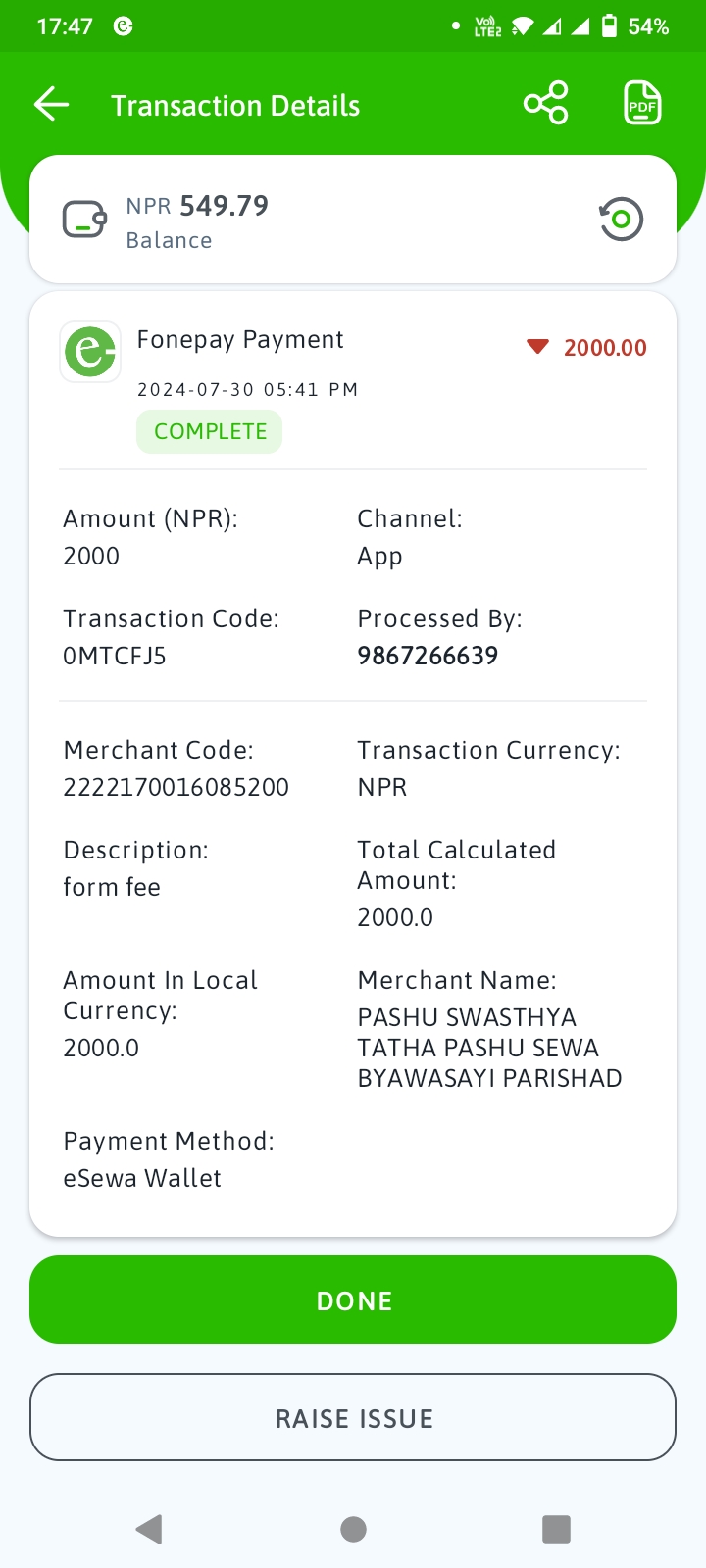The image size is (706, 1568).
Task: Tap the red debit arrow indicator
Action: (x=537, y=347)
